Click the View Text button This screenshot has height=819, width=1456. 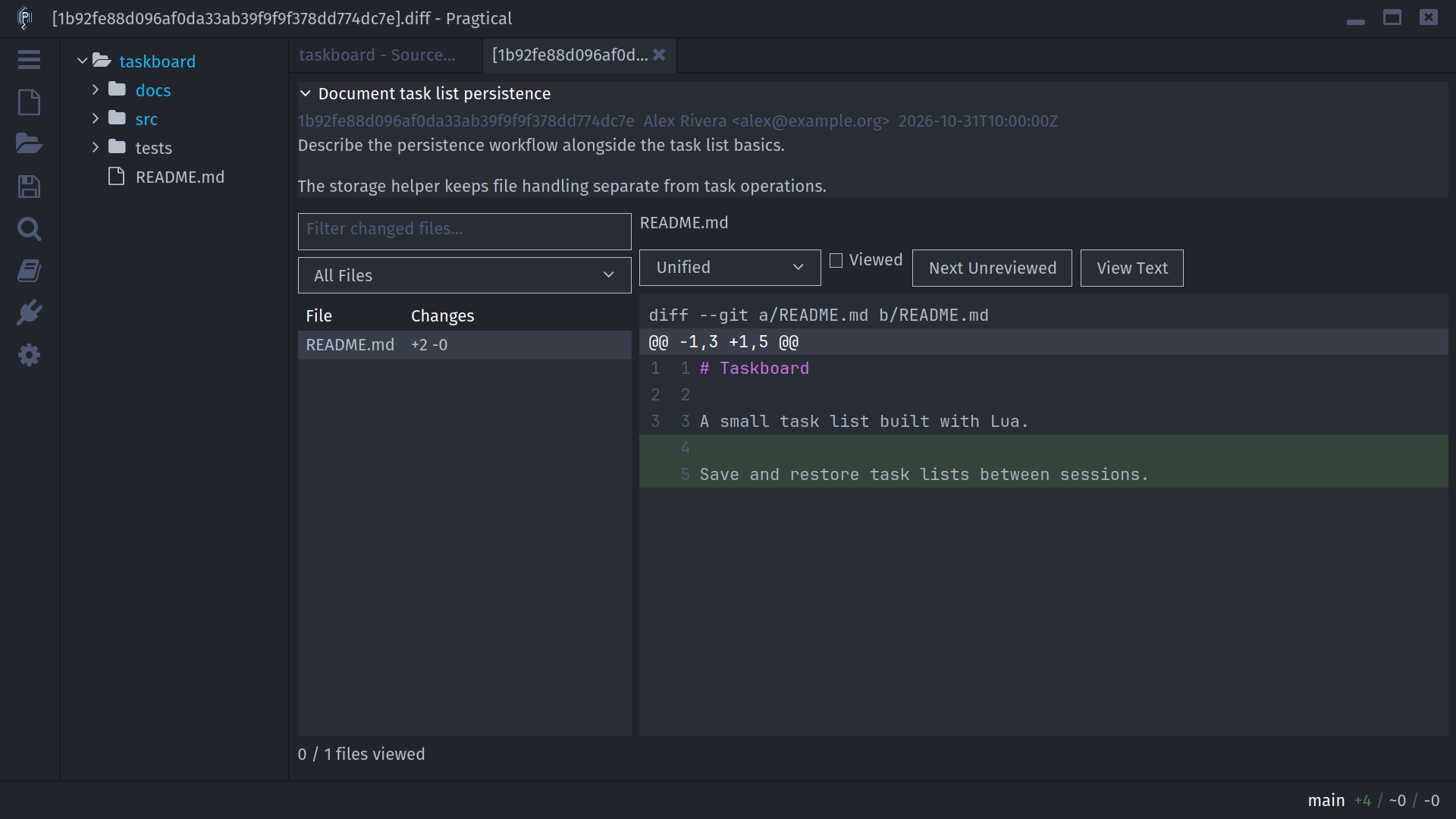(x=1131, y=268)
